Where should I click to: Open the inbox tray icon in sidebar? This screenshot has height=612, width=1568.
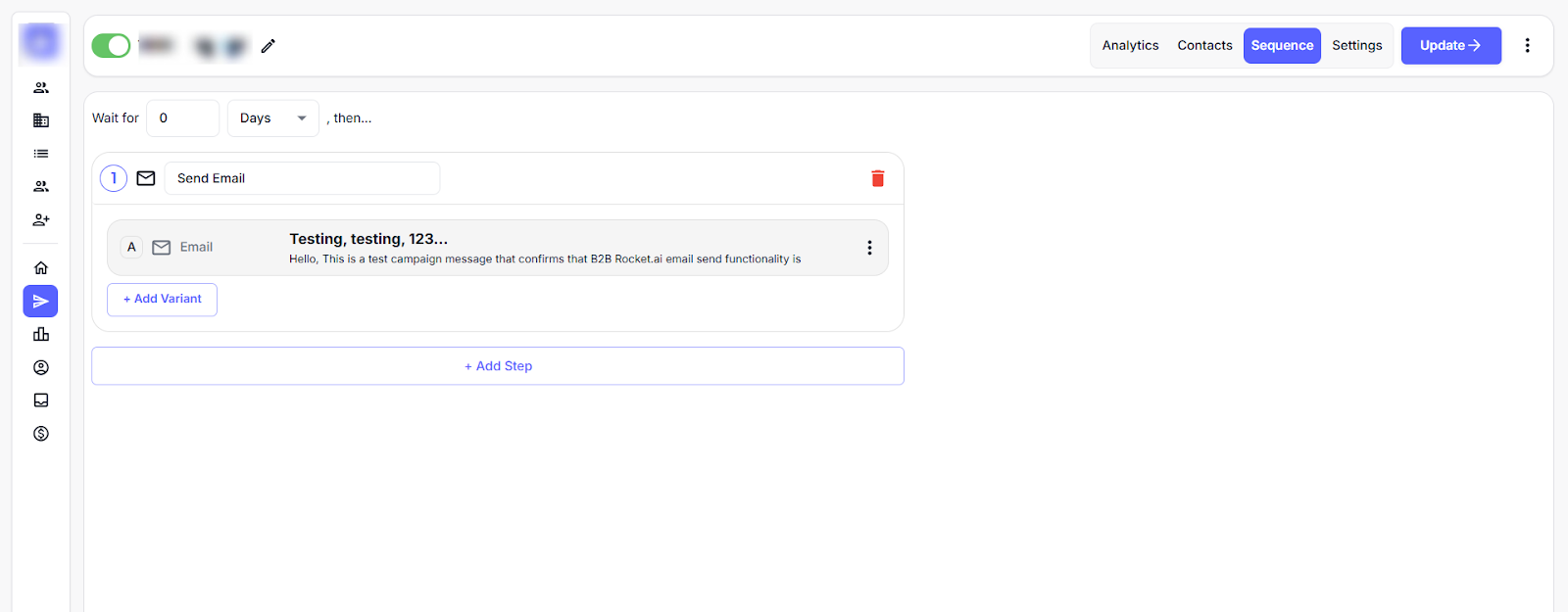click(x=41, y=400)
